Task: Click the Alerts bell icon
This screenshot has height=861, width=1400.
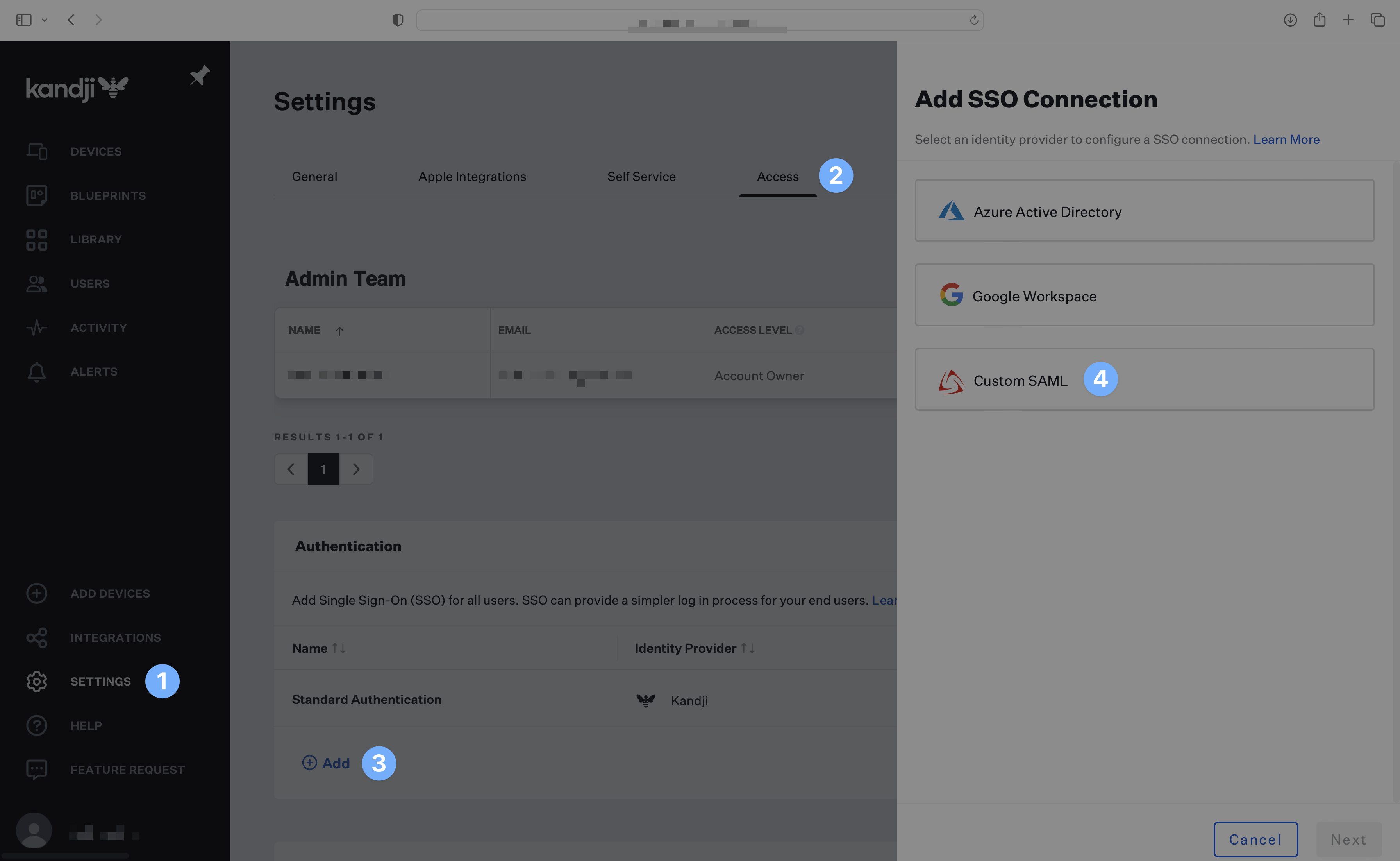Action: [x=36, y=372]
